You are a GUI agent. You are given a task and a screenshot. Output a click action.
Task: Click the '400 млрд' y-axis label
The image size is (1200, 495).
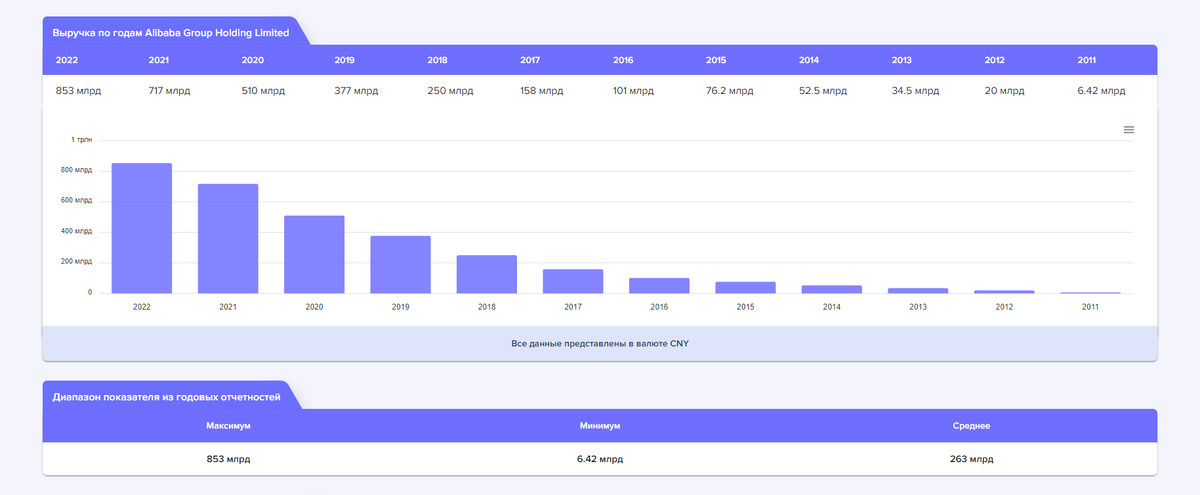tap(77, 232)
